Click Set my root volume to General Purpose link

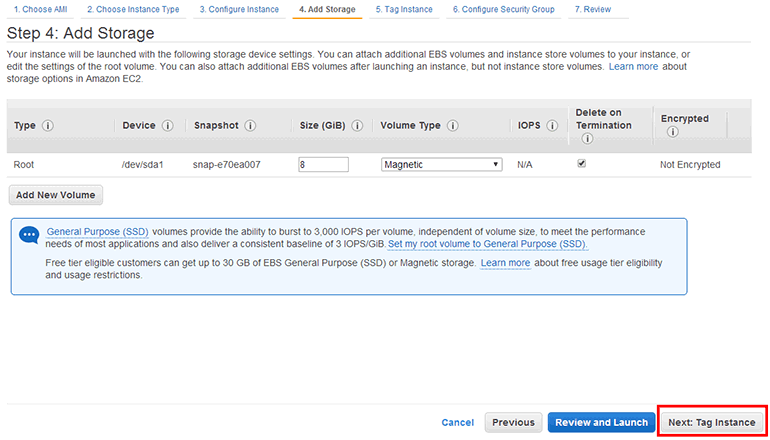(488, 244)
